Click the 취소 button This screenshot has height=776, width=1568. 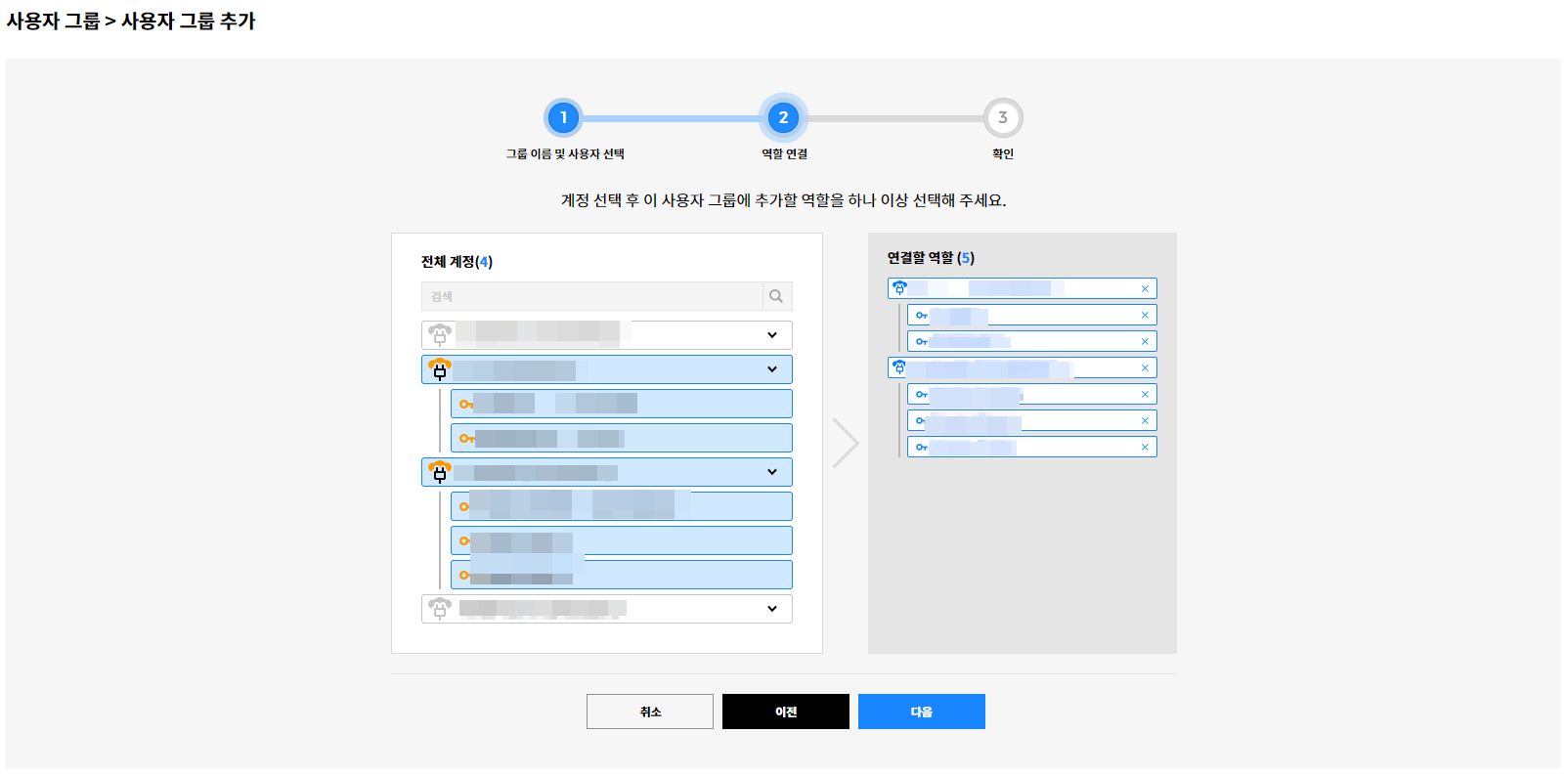click(x=650, y=711)
